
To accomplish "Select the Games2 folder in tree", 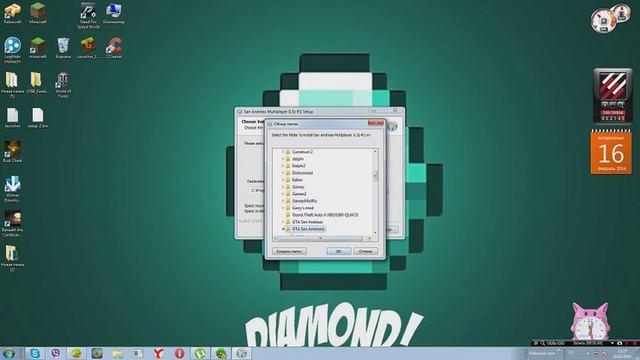I will 299,194.
